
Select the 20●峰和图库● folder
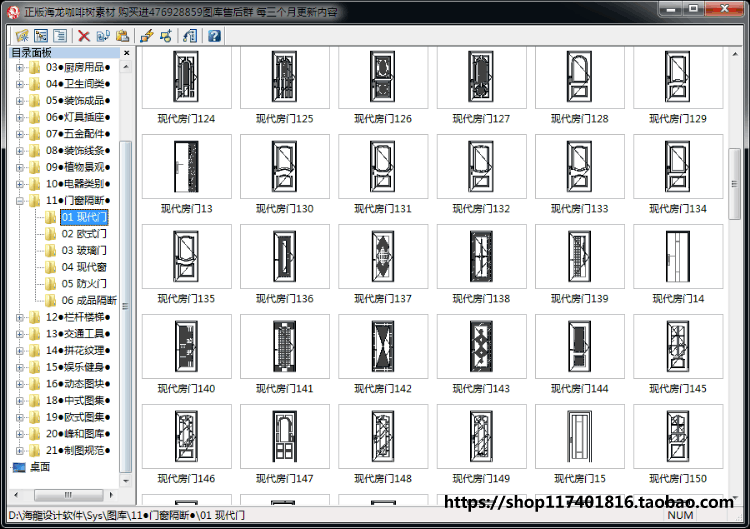pos(78,434)
